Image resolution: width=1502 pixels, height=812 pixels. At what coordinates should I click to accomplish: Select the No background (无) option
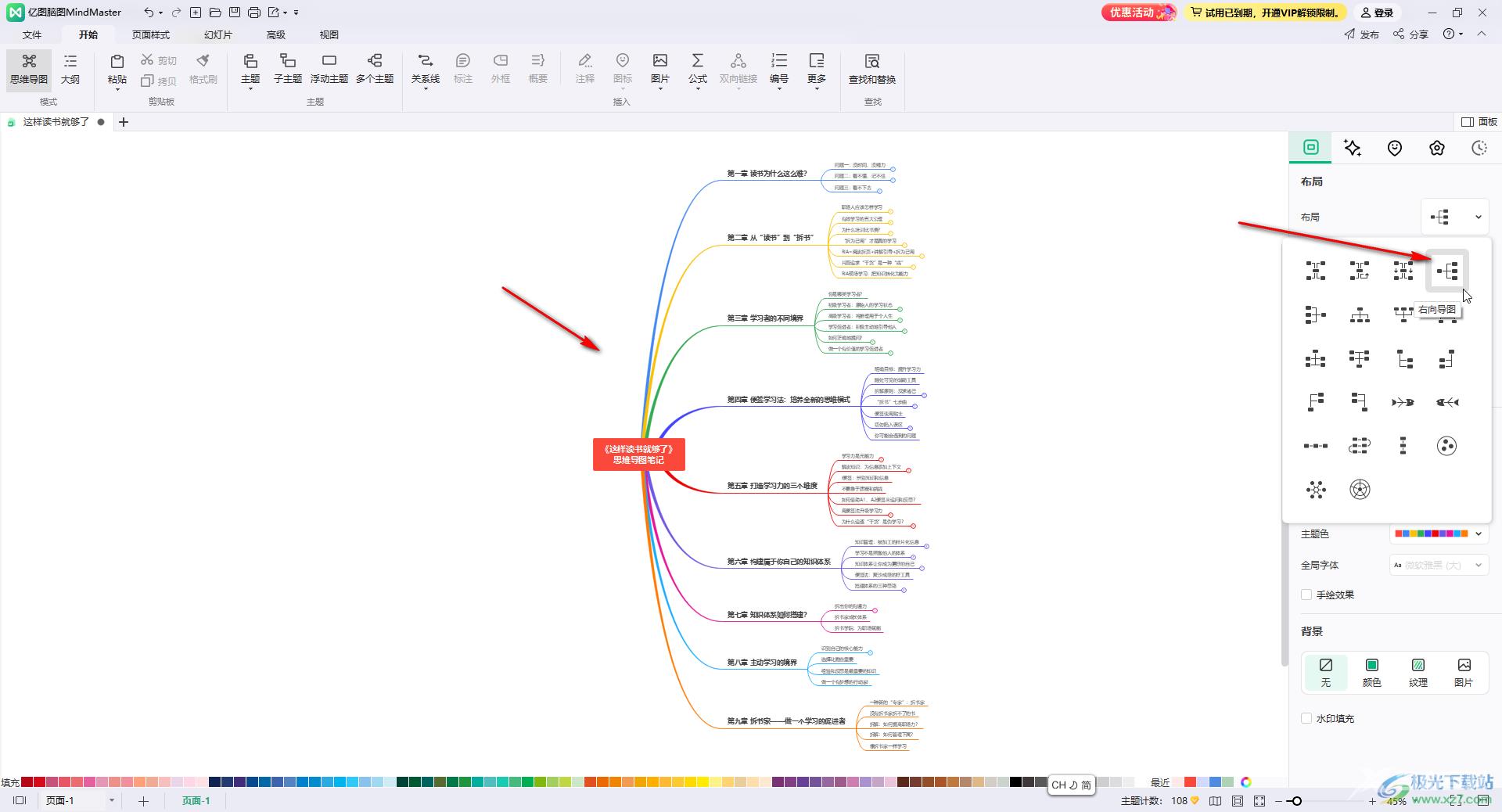pyautogui.click(x=1326, y=672)
